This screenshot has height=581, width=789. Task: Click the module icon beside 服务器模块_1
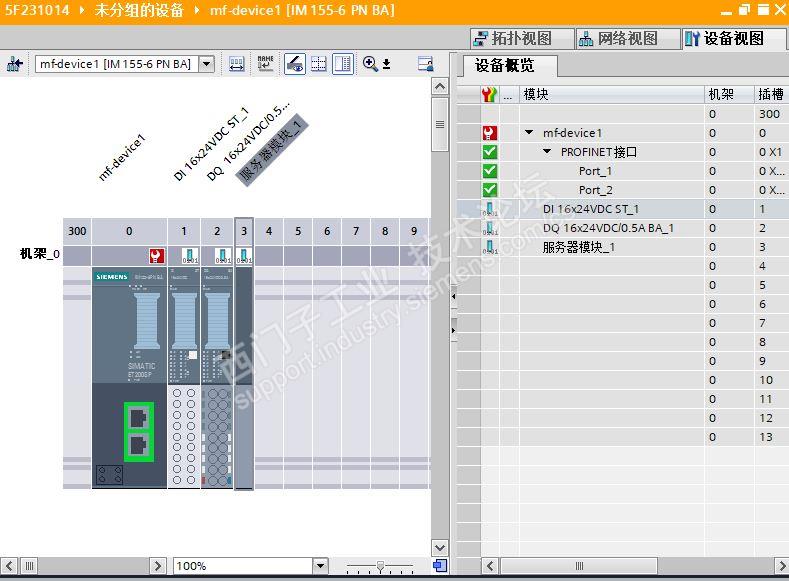point(490,247)
